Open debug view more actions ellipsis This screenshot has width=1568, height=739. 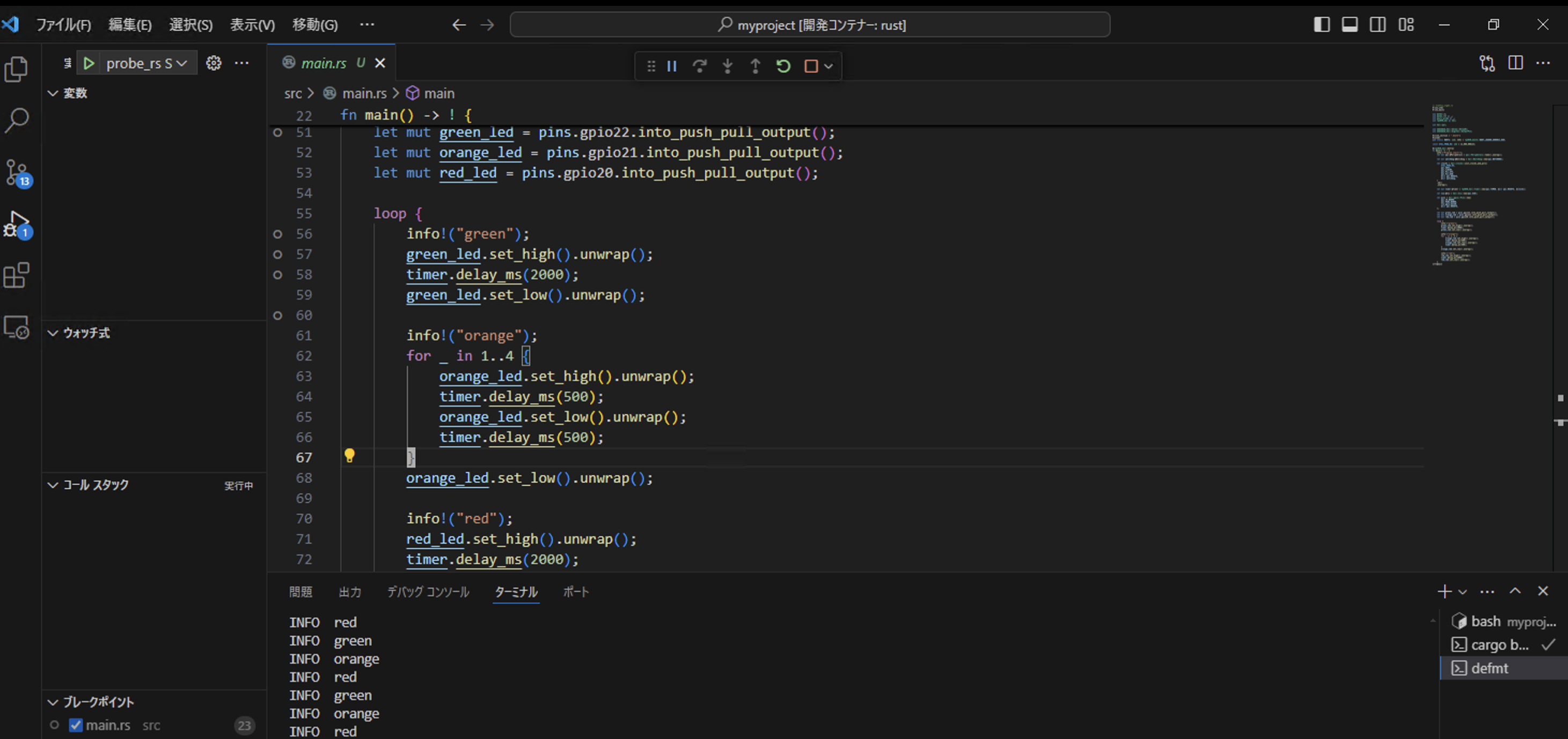pos(241,63)
